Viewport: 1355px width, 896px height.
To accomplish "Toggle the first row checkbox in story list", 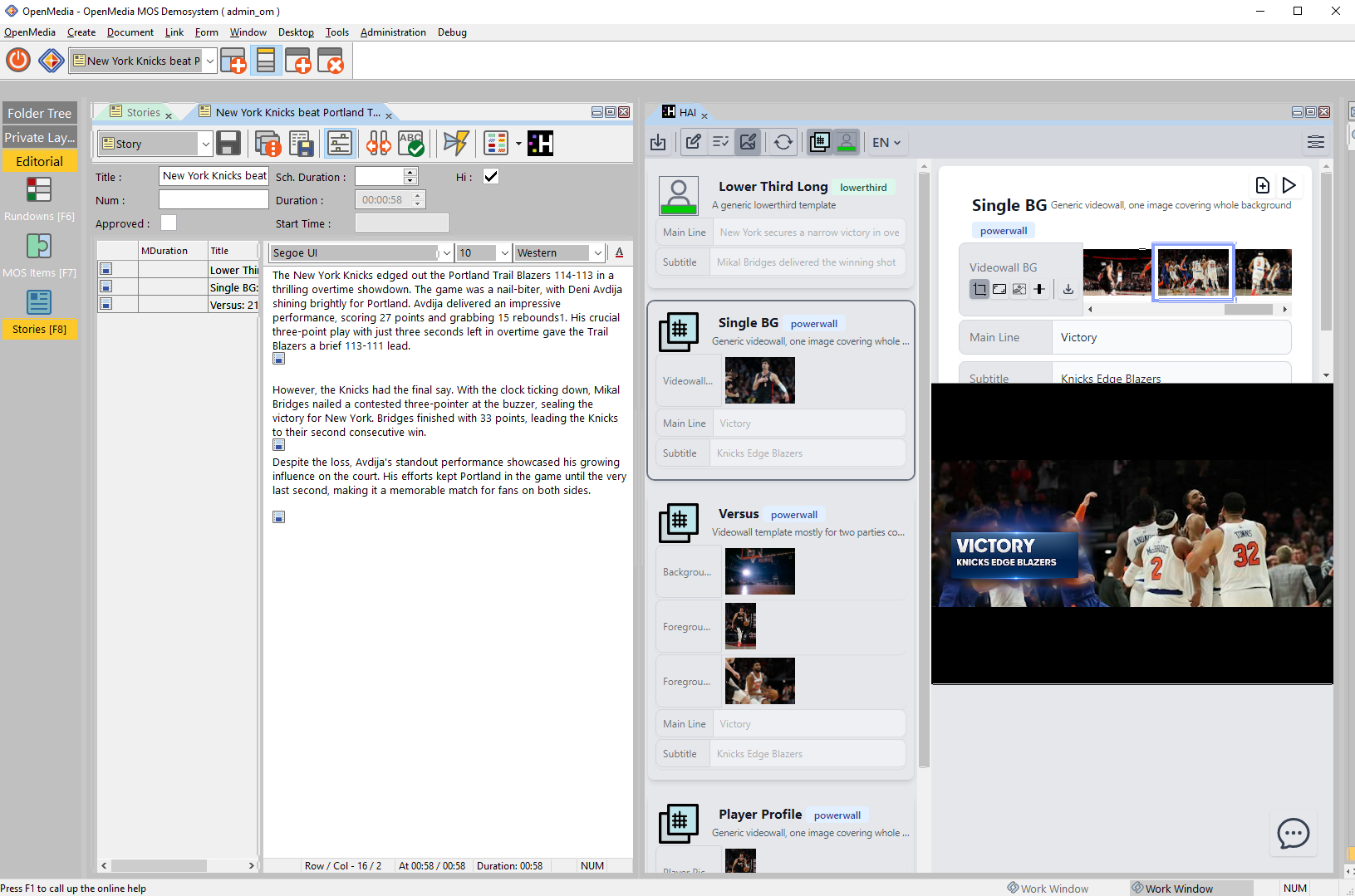I will [x=106, y=269].
